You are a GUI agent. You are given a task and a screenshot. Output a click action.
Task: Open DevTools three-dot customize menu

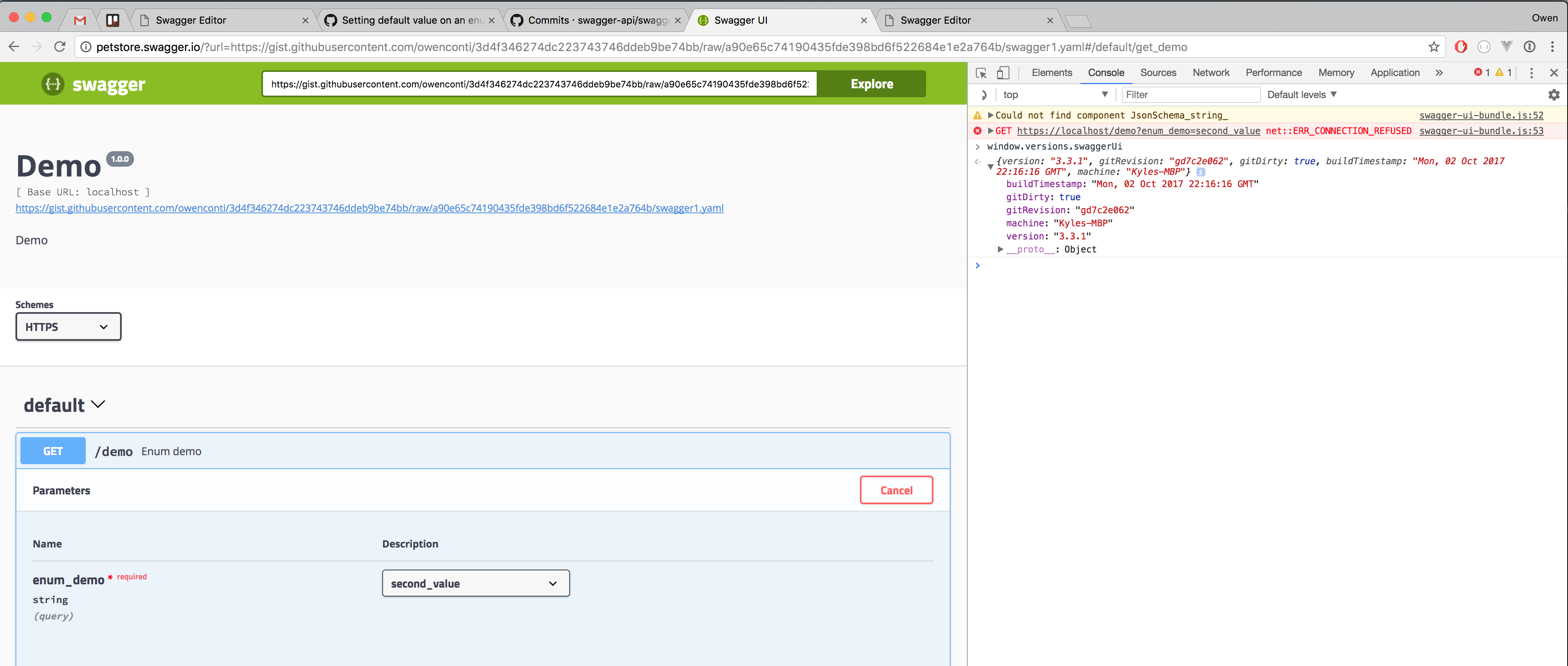[x=1532, y=73]
